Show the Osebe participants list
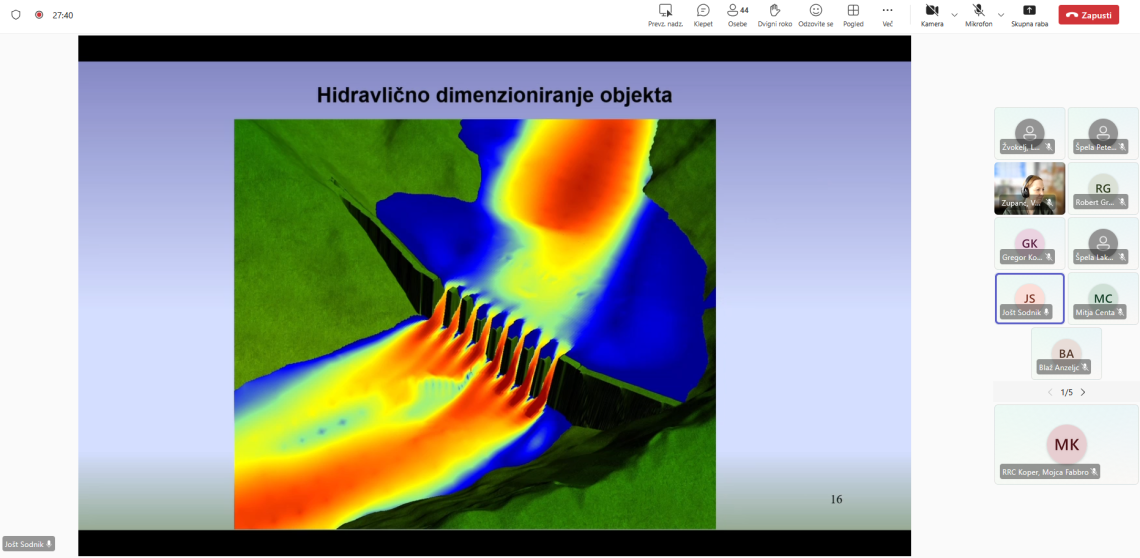 (x=737, y=11)
